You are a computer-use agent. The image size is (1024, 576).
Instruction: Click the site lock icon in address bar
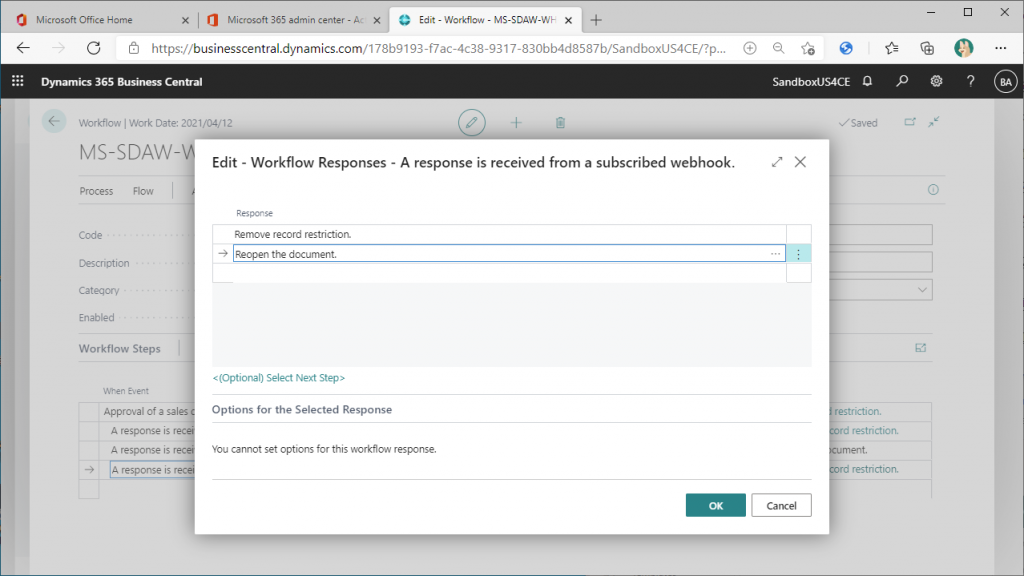tap(134, 48)
